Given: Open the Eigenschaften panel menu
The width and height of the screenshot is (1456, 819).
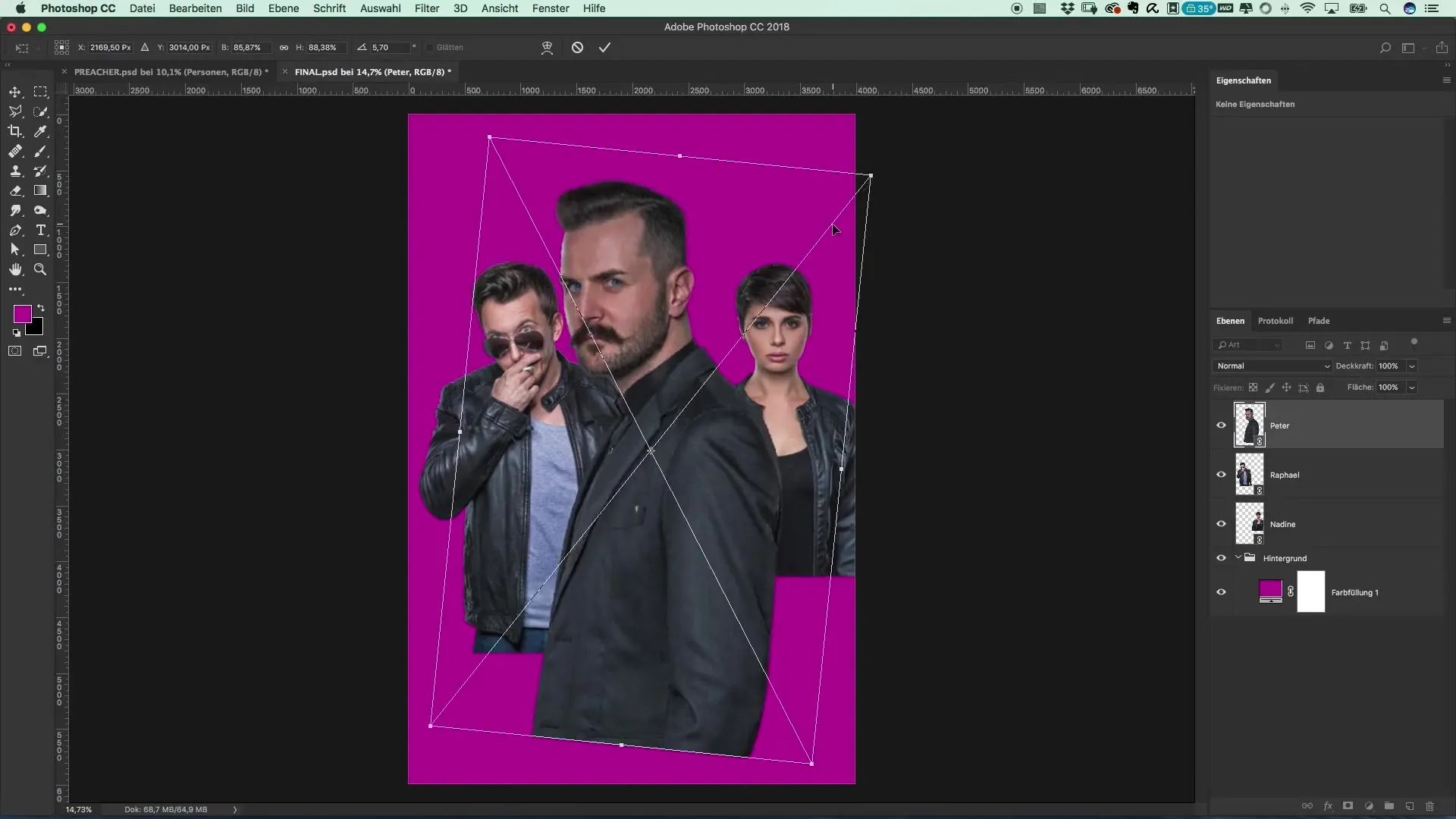Looking at the screenshot, I should (1446, 80).
